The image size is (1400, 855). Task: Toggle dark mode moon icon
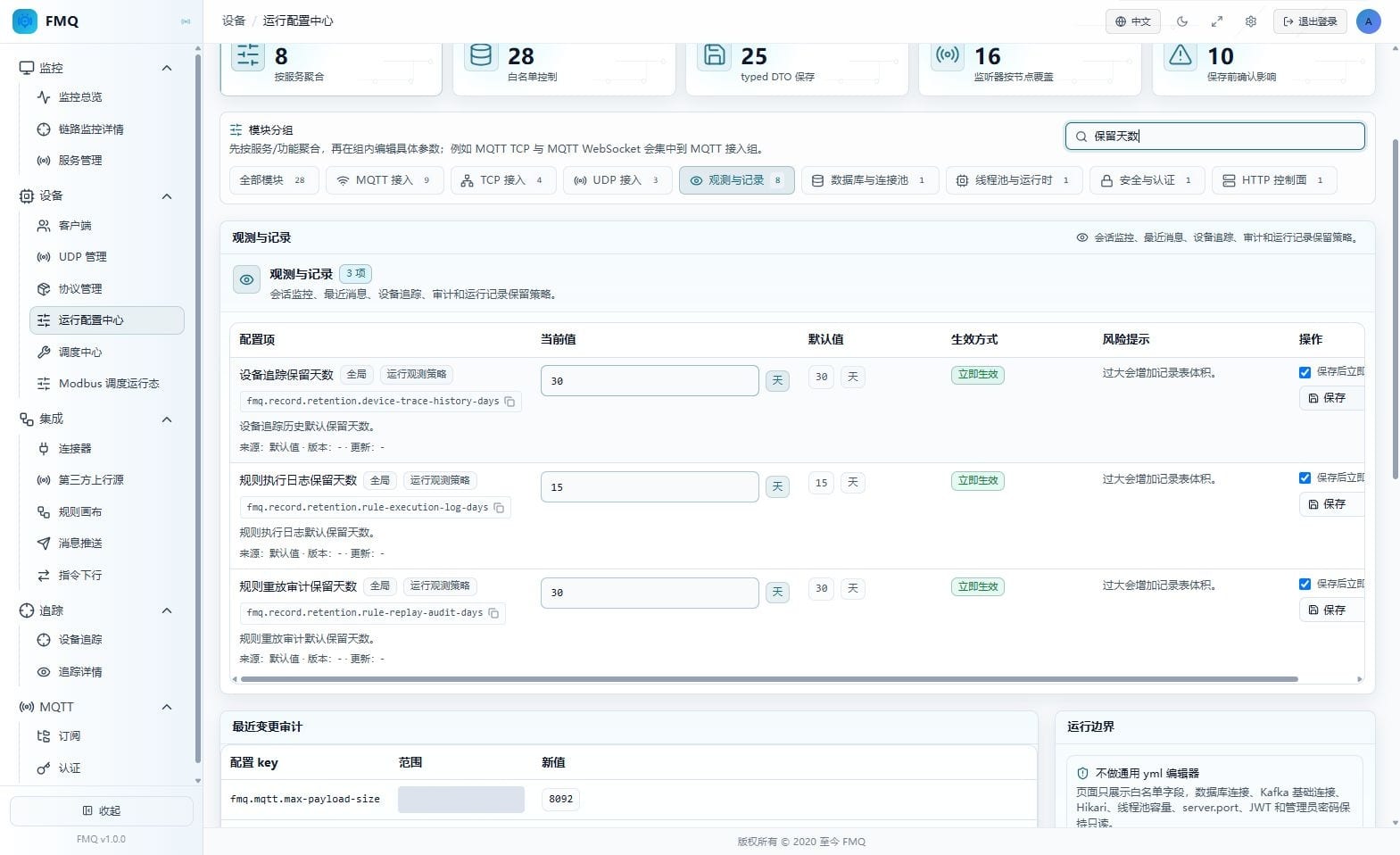pos(1182,21)
